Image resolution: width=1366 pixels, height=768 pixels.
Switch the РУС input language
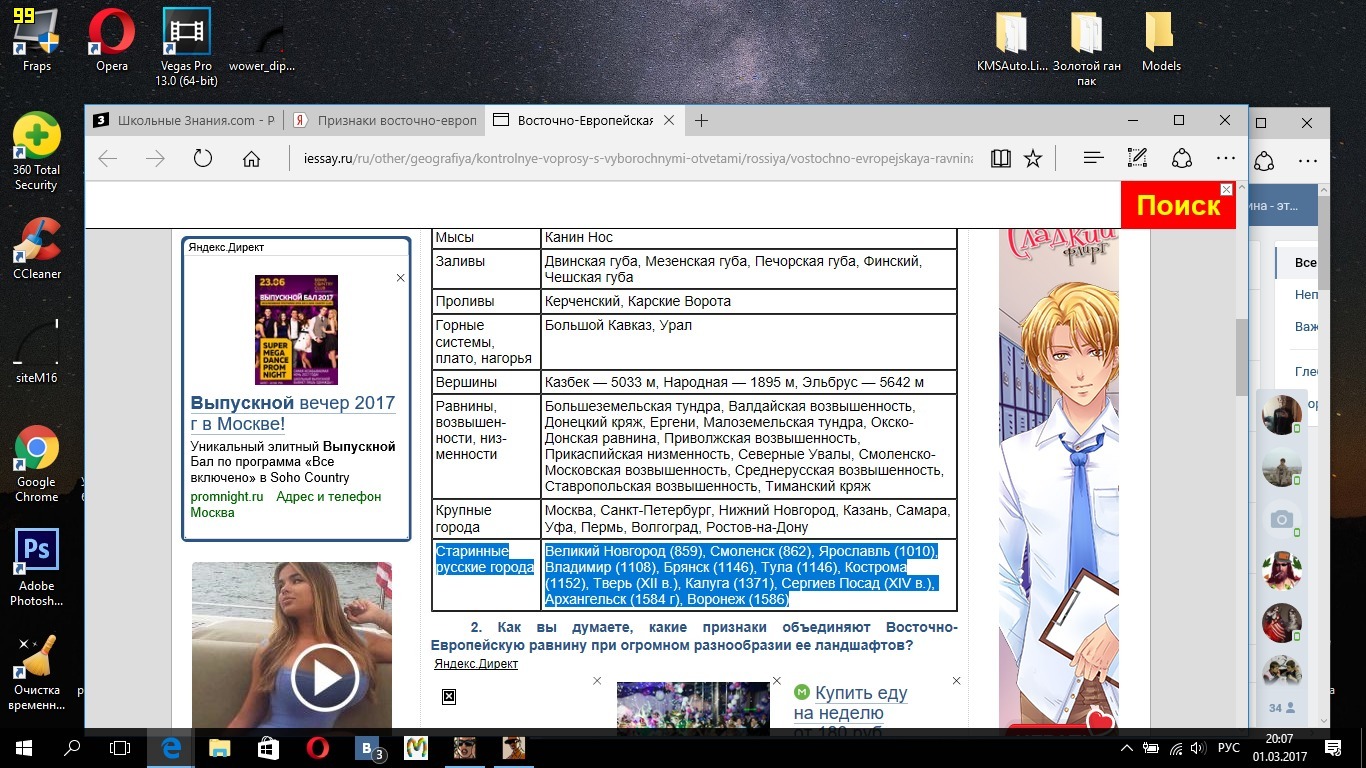[x=1229, y=747]
